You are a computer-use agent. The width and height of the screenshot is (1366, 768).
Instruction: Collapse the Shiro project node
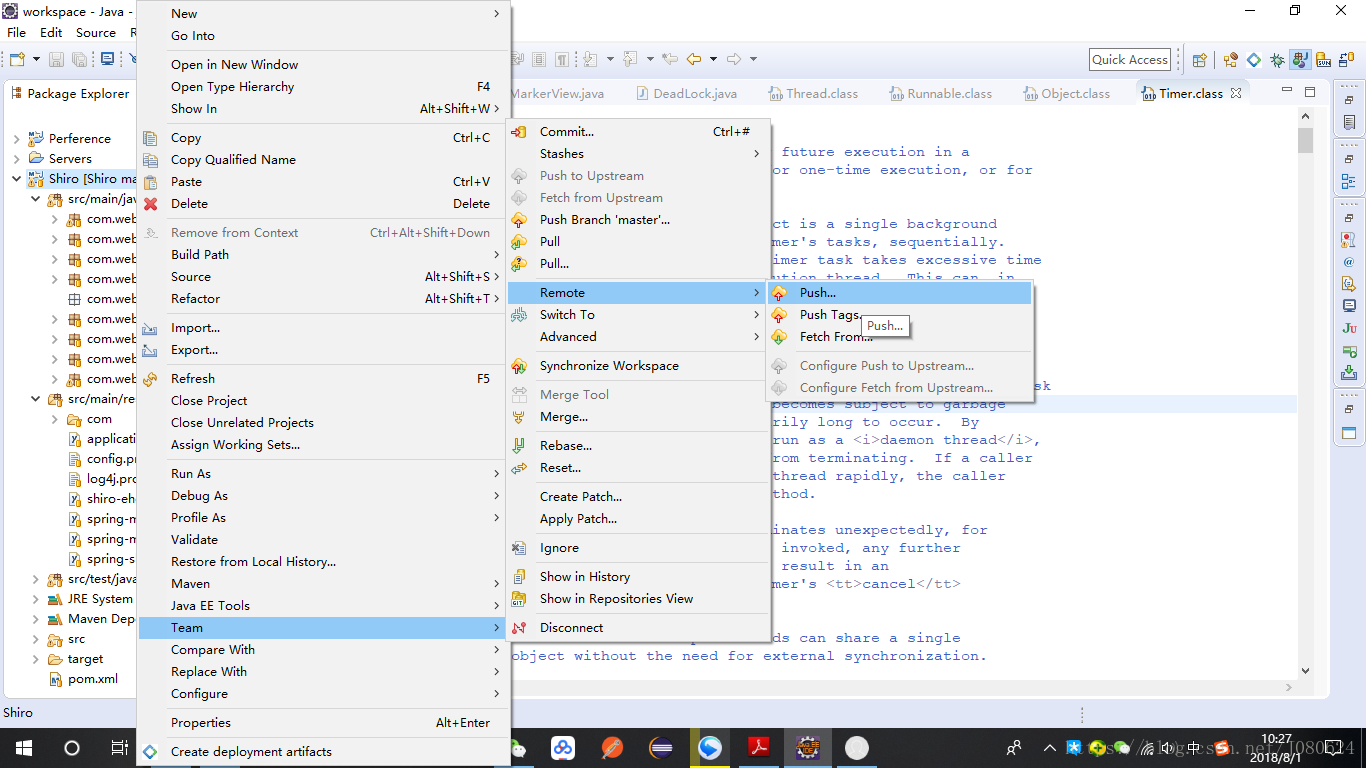pos(17,179)
